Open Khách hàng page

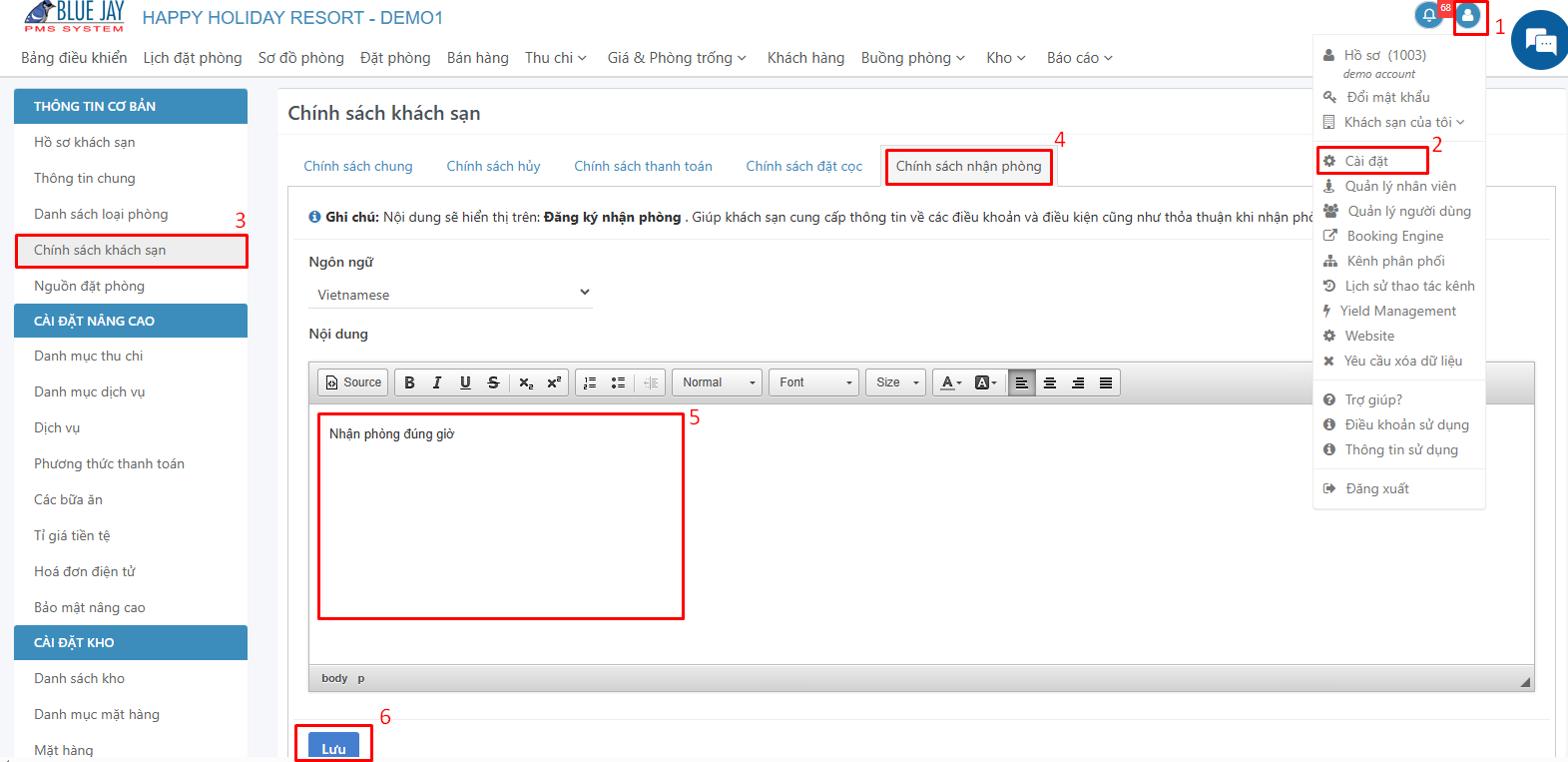805,58
